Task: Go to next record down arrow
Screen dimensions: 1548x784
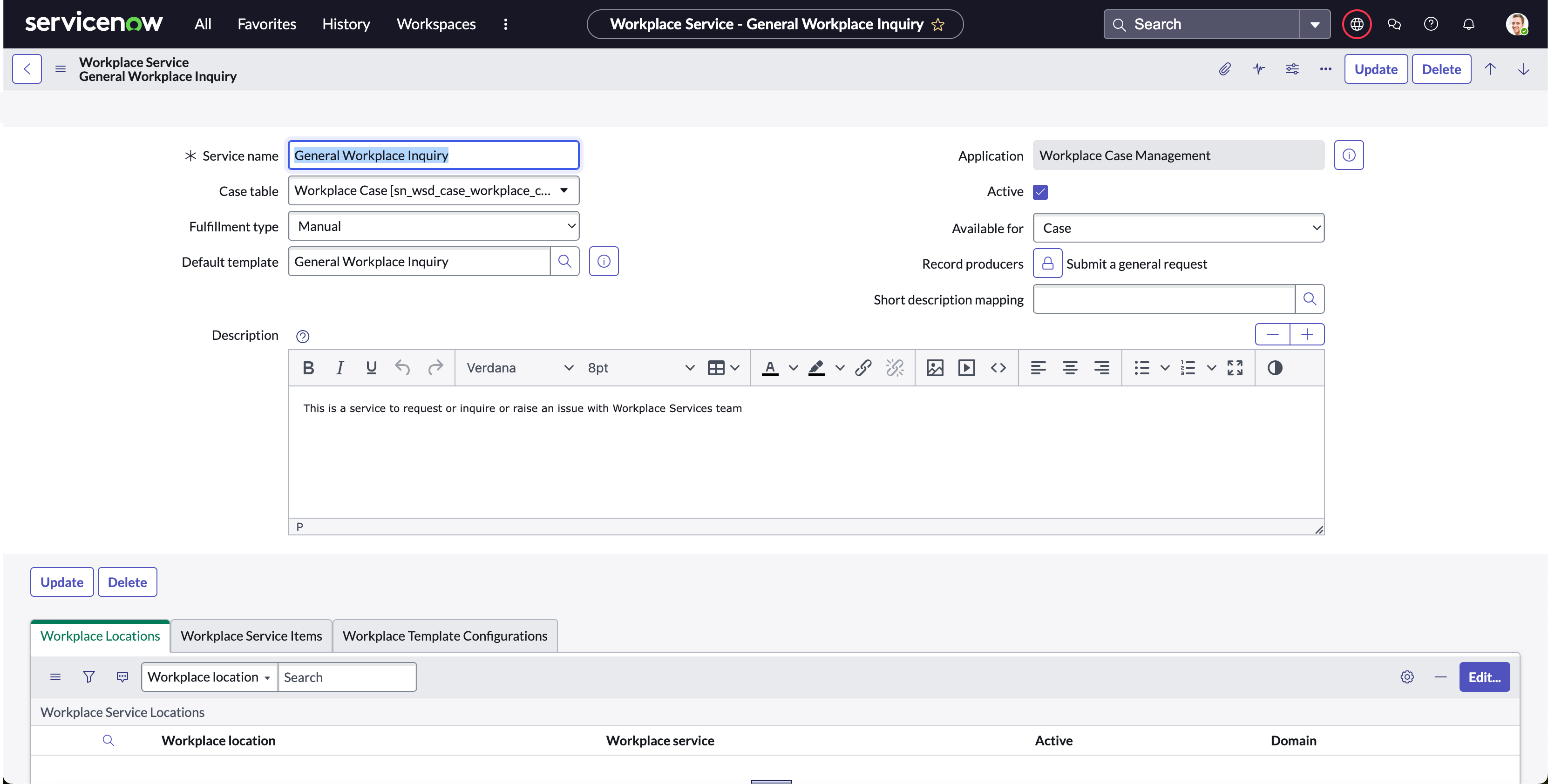Action: (x=1523, y=69)
